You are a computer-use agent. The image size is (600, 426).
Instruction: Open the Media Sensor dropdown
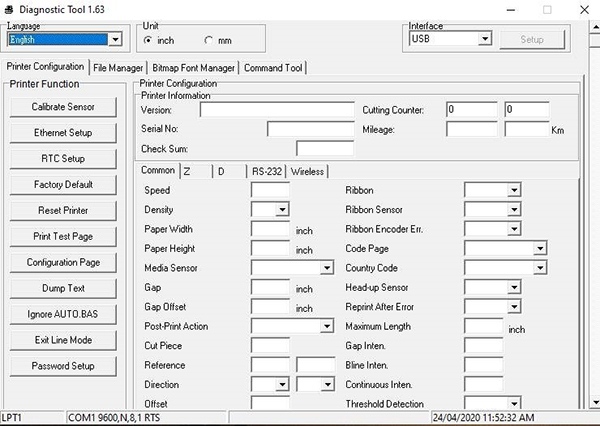(x=326, y=268)
